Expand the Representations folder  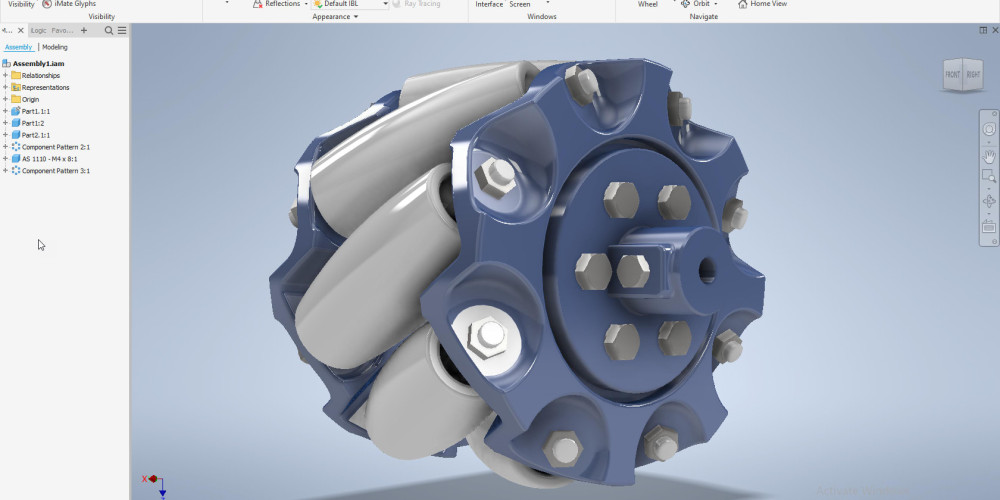pyautogui.click(x=5, y=87)
